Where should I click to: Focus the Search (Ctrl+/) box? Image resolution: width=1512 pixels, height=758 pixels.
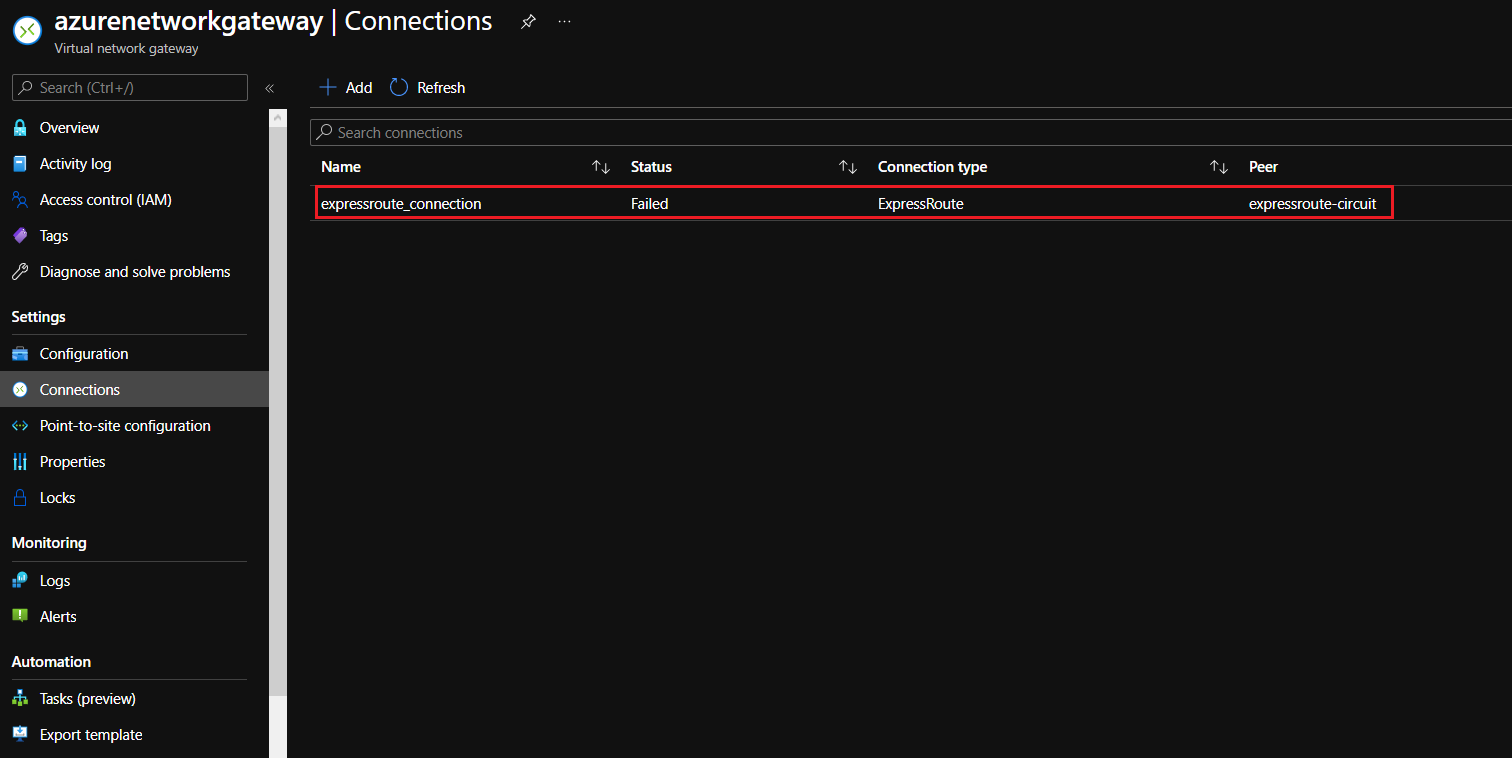click(130, 88)
